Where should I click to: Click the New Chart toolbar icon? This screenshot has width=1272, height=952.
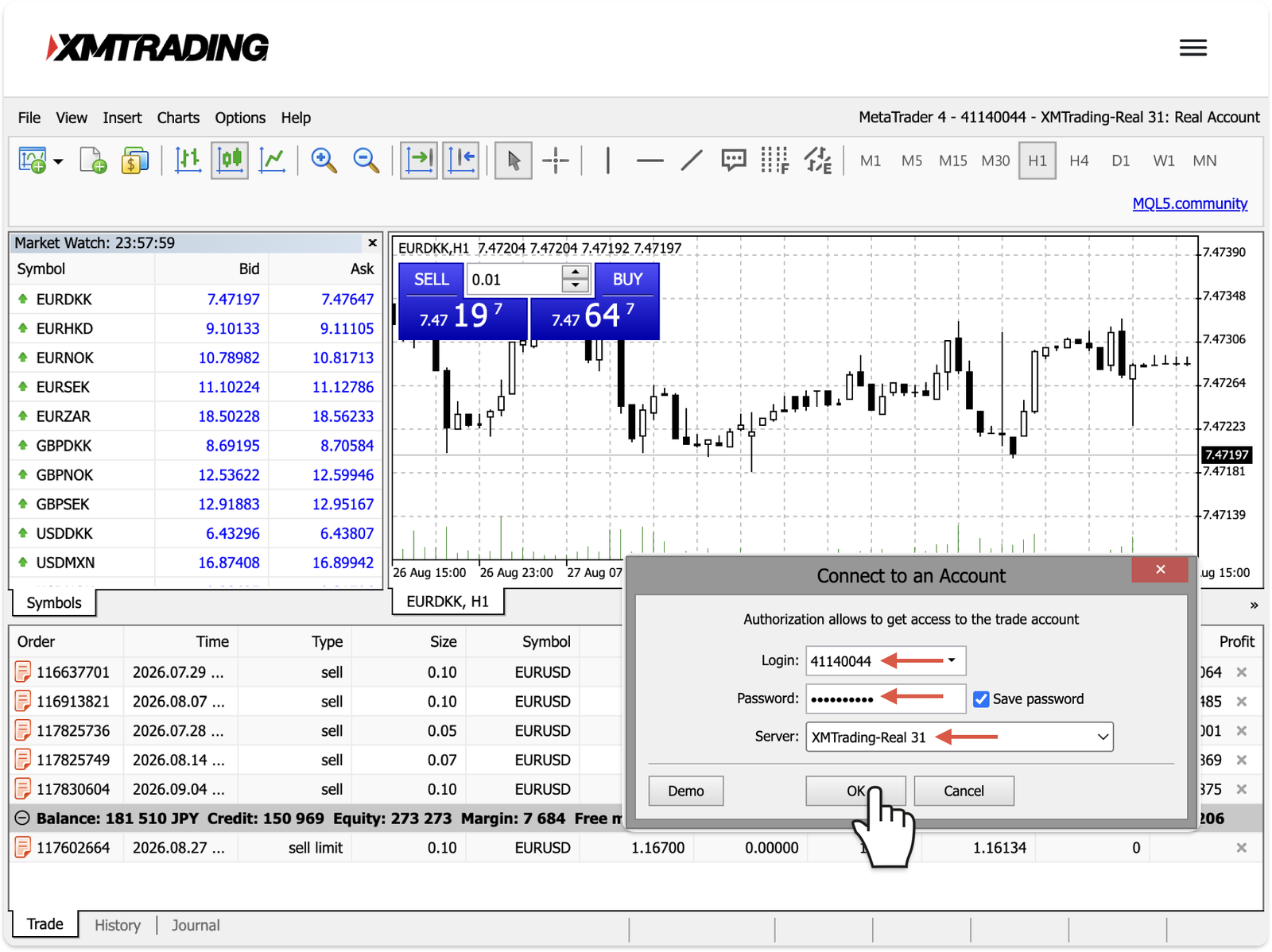point(33,161)
